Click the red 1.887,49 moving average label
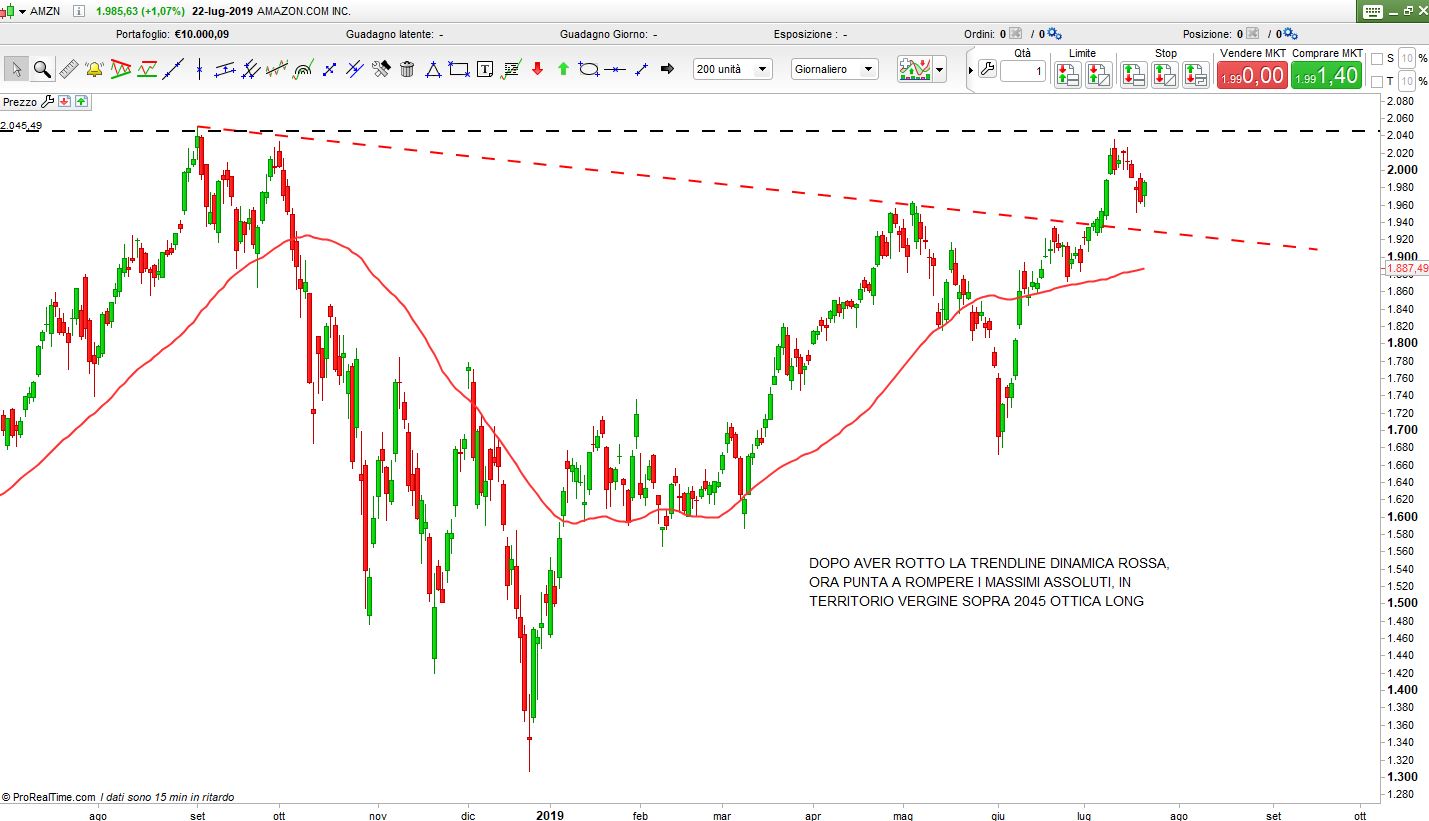Viewport: 1429px width, 821px height. (x=1406, y=268)
